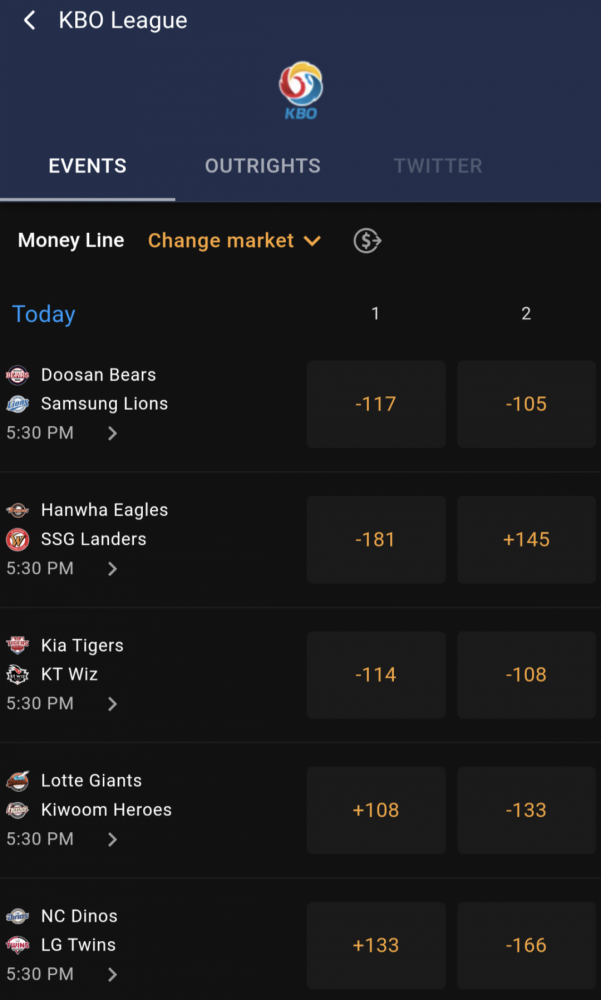This screenshot has width=601, height=1000.
Task: Expand NC Dinos vs LG Twins event chevron
Action: [112, 974]
